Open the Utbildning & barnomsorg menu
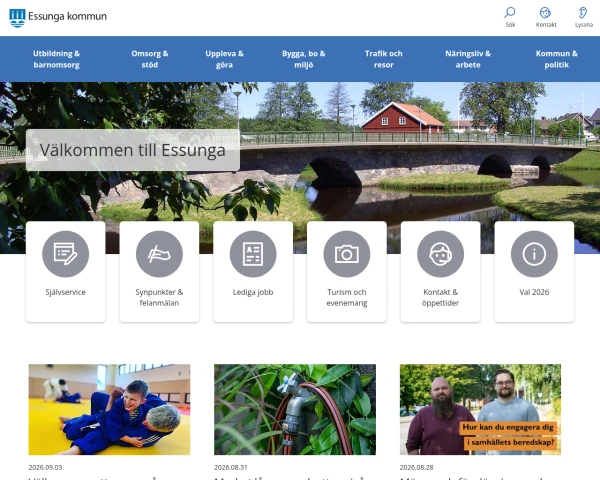Image resolution: width=600 pixels, height=480 pixels. [x=56, y=59]
